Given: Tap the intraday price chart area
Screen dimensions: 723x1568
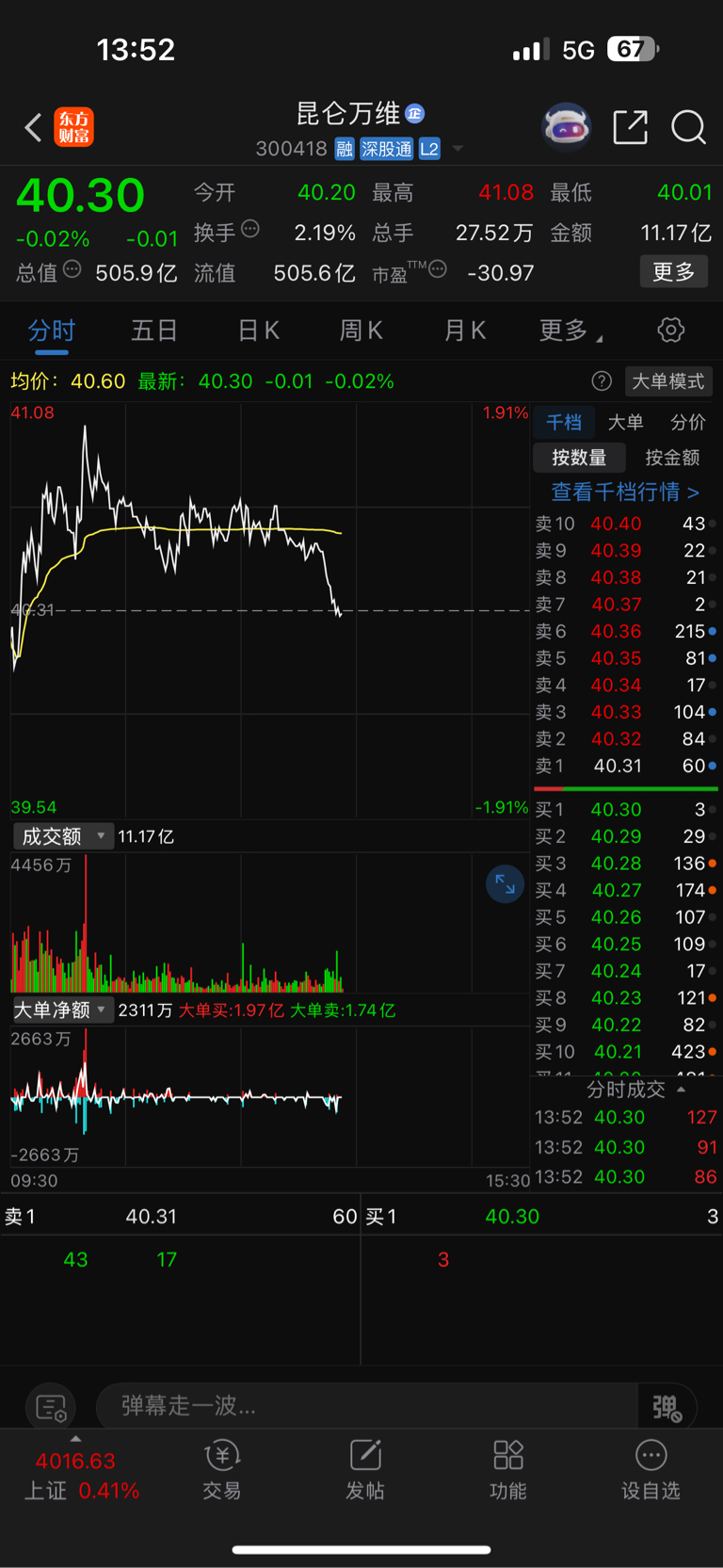Looking at the screenshot, I should tap(270, 609).
